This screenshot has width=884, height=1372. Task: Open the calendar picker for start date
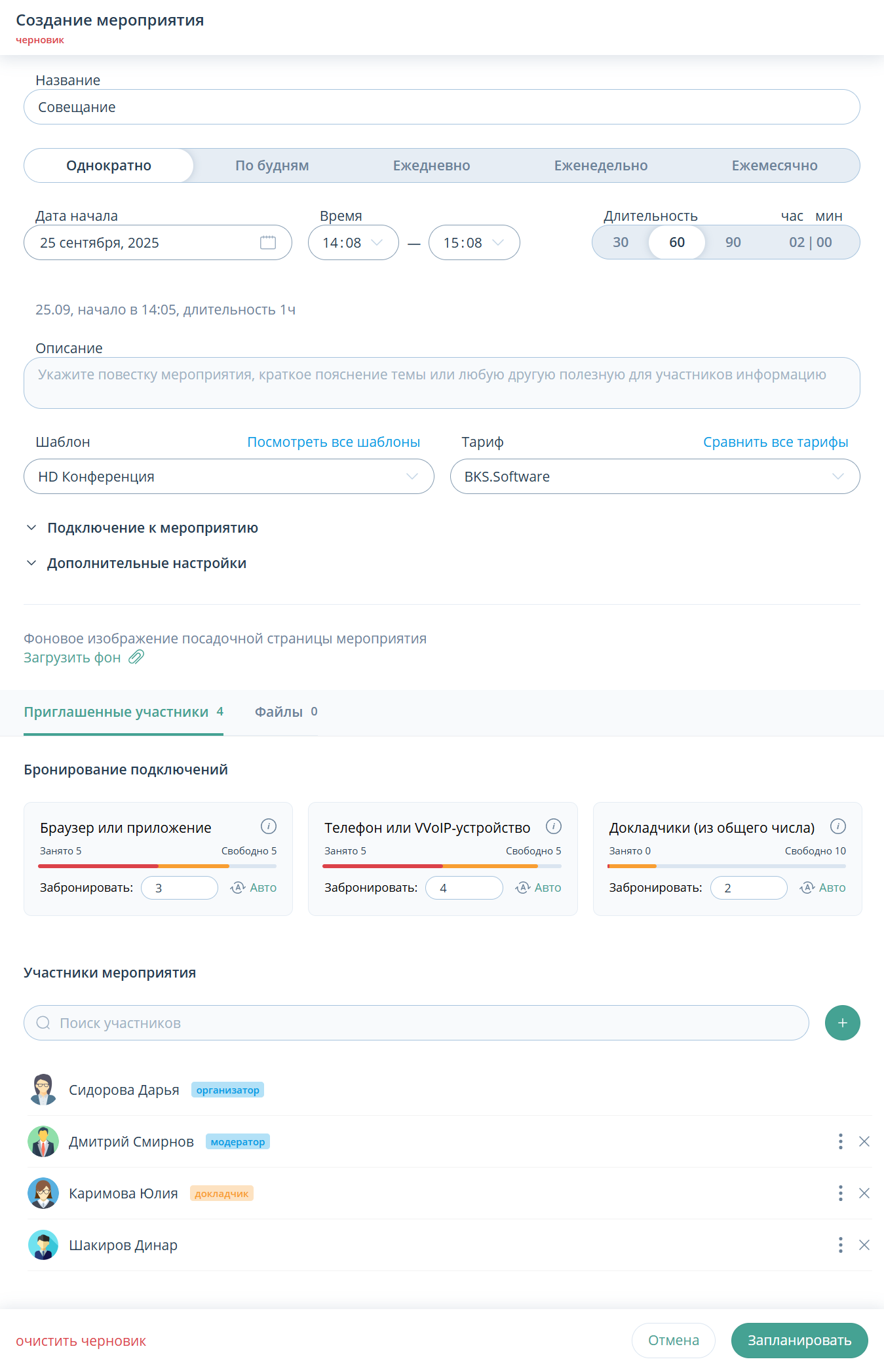coord(267,242)
